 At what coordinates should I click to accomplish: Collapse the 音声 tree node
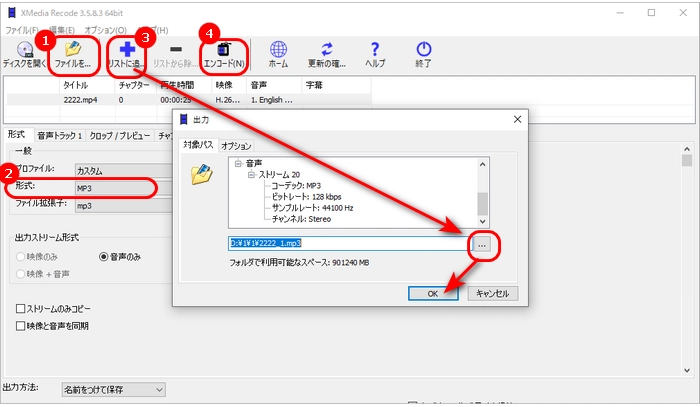click(x=236, y=163)
